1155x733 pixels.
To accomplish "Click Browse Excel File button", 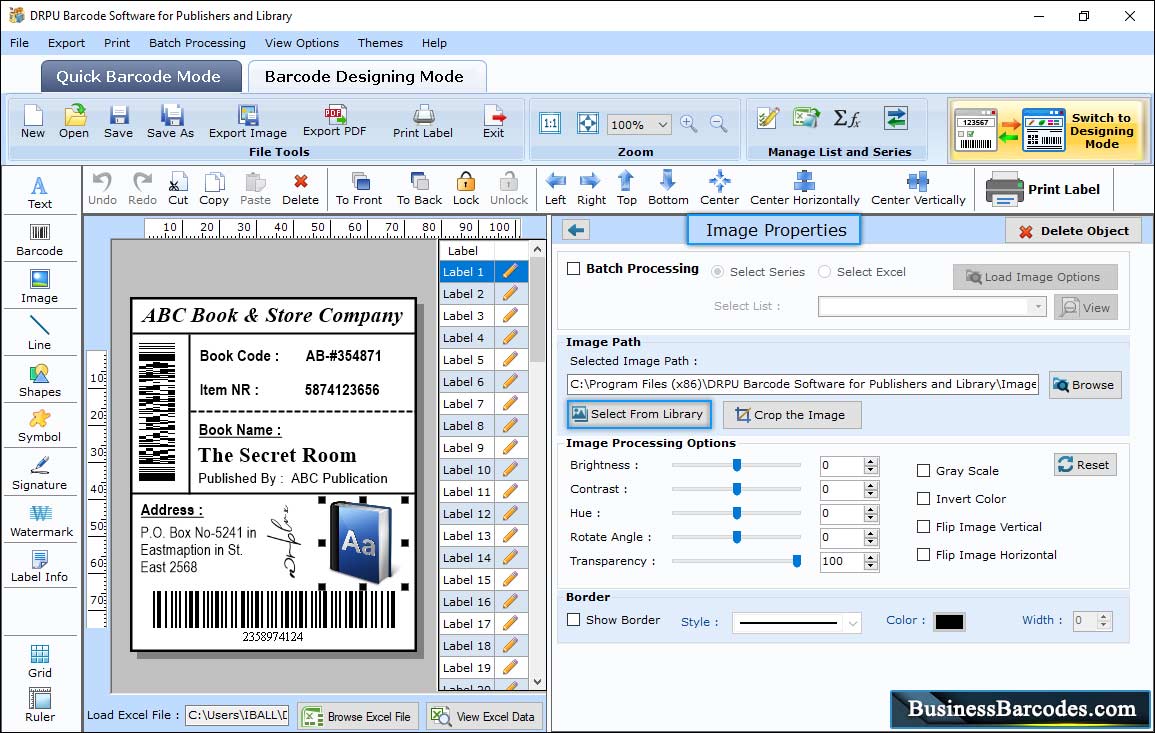I will coord(358,717).
